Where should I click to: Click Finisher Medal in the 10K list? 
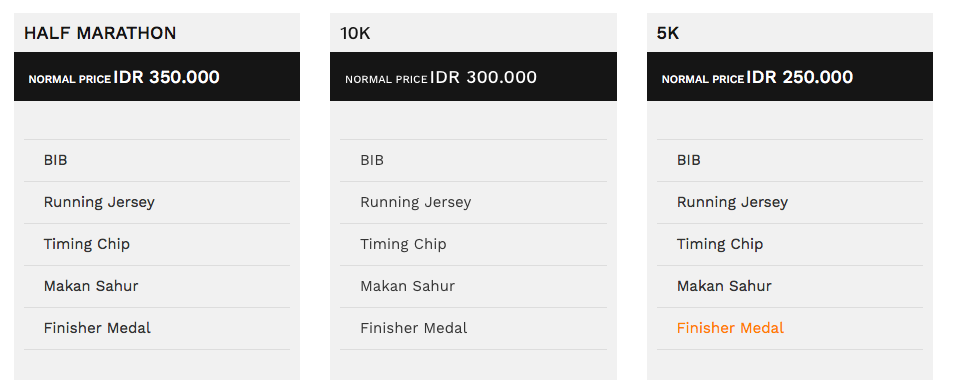(414, 328)
